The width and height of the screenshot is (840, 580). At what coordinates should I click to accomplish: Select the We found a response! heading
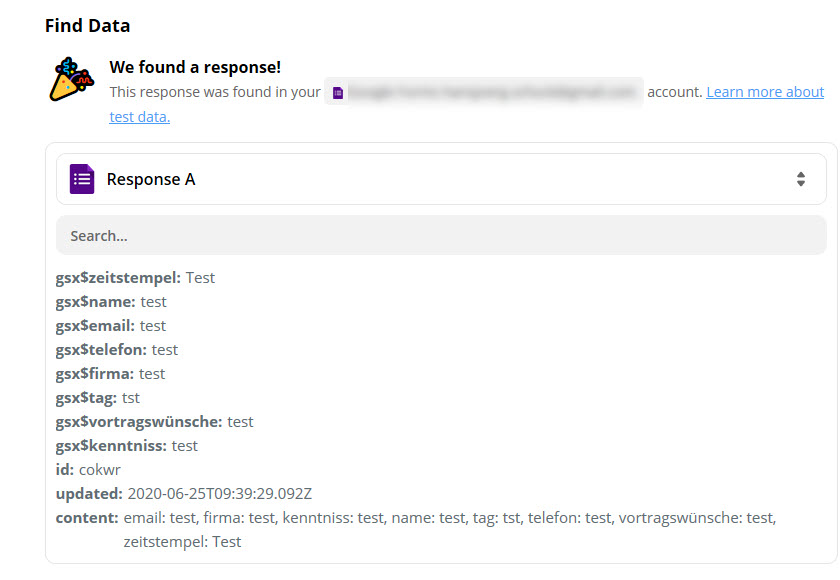coord(197,66)
